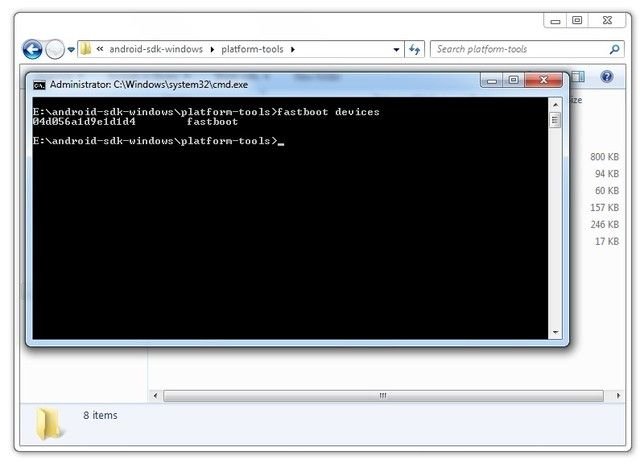The image size is (640, 468).
Task: Click cmd scrollbar up arrow
Action: [x=555, y=105]
